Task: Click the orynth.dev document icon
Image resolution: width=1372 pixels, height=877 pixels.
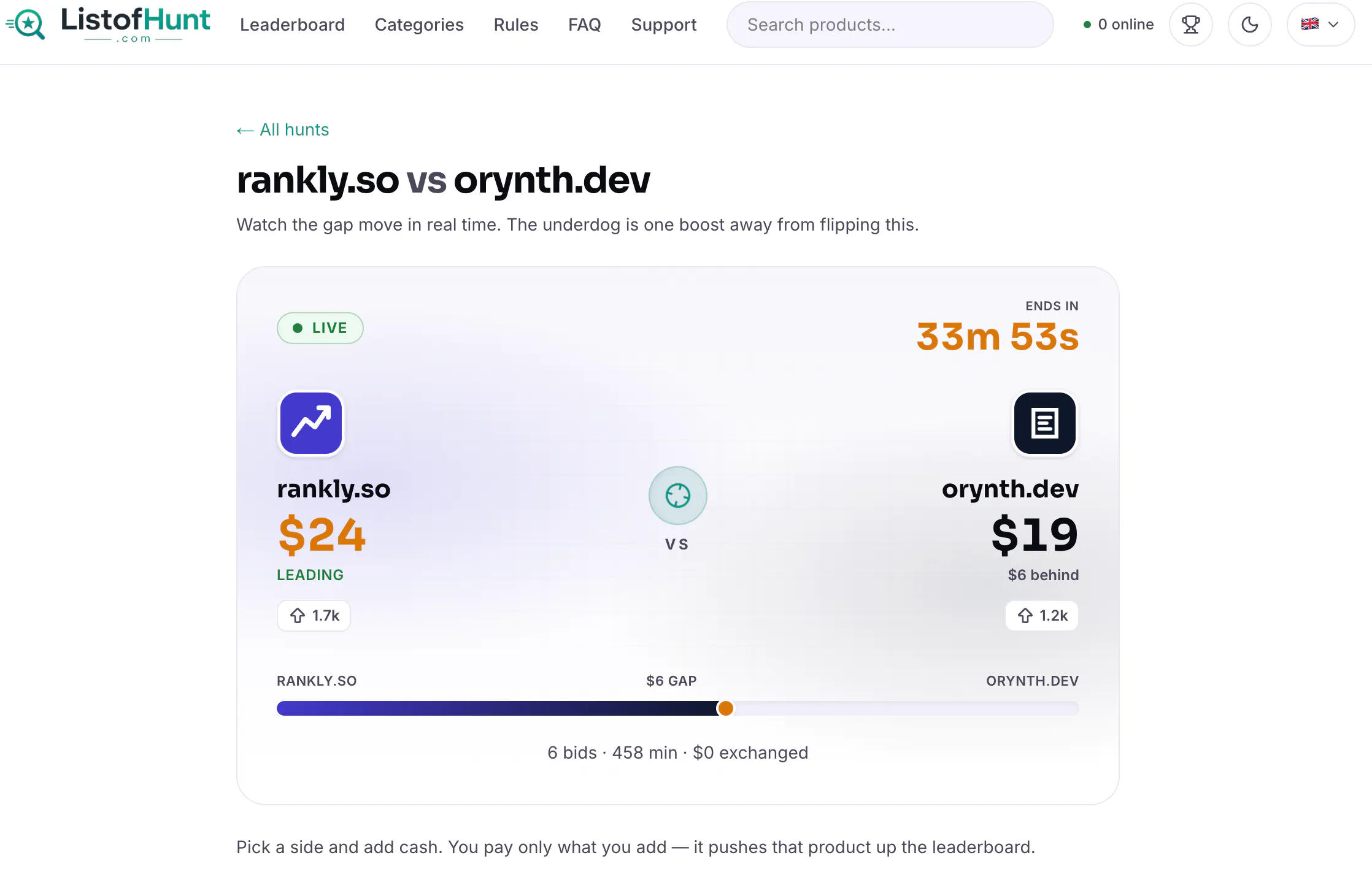Action: pyautogui.click(x=1045, y=423)
